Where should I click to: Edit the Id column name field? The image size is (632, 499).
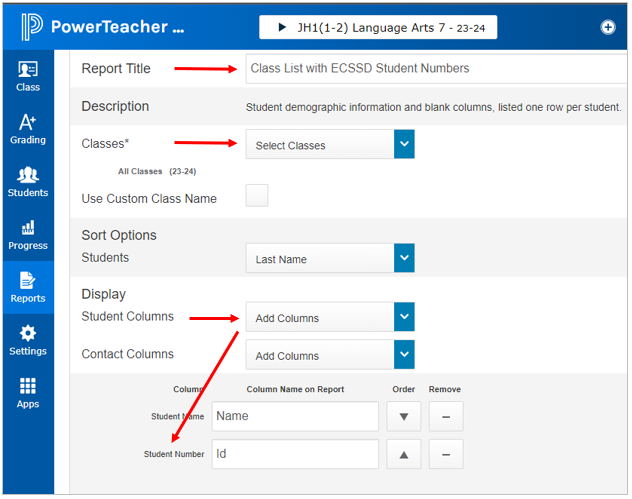tap(295, 454)
